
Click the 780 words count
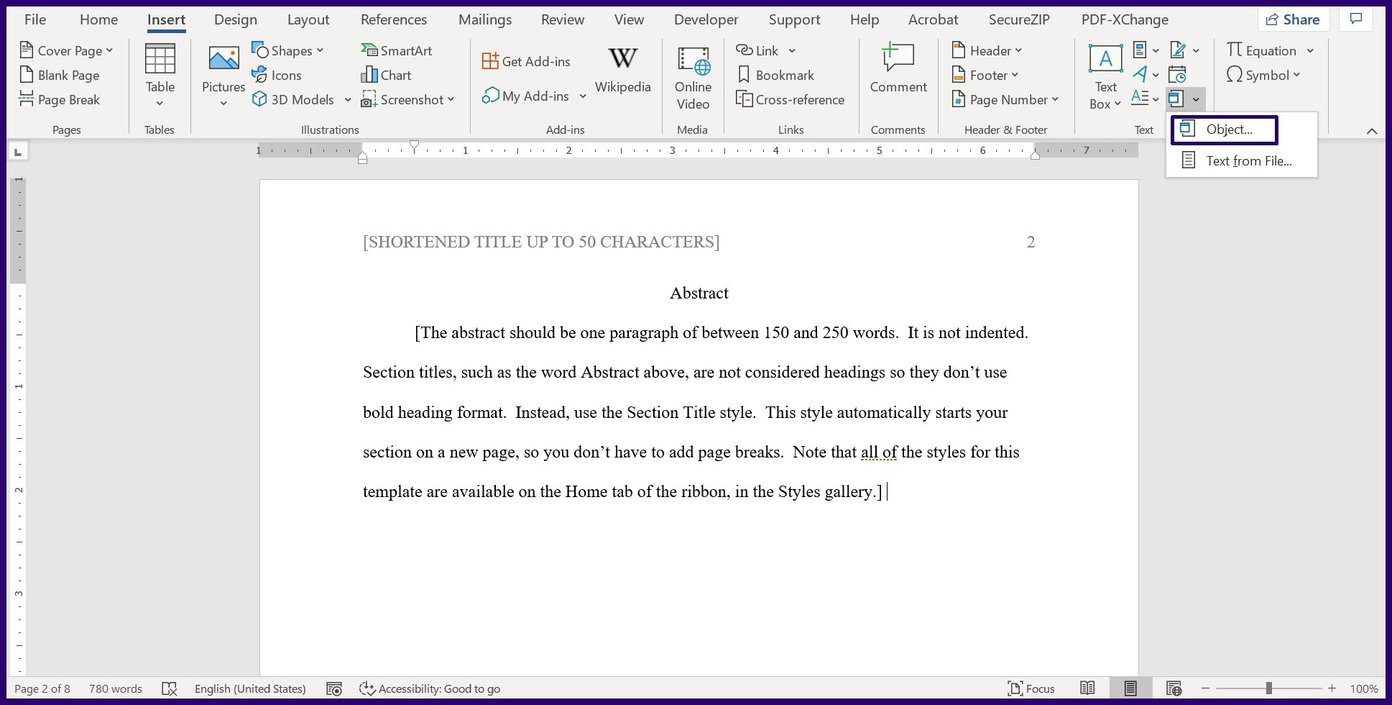[115, 689]
